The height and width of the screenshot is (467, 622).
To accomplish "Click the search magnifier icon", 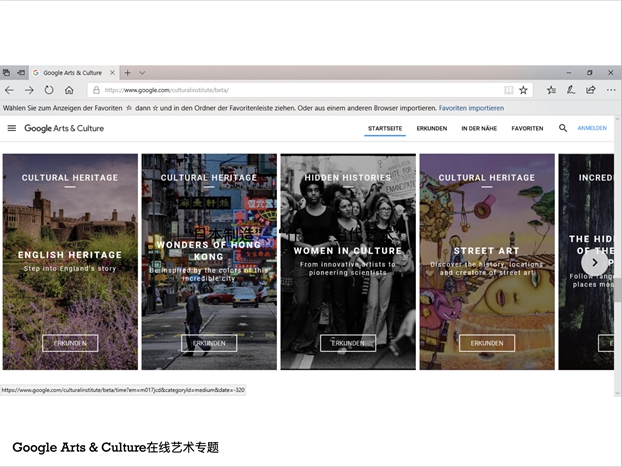I will coord(562,128).
